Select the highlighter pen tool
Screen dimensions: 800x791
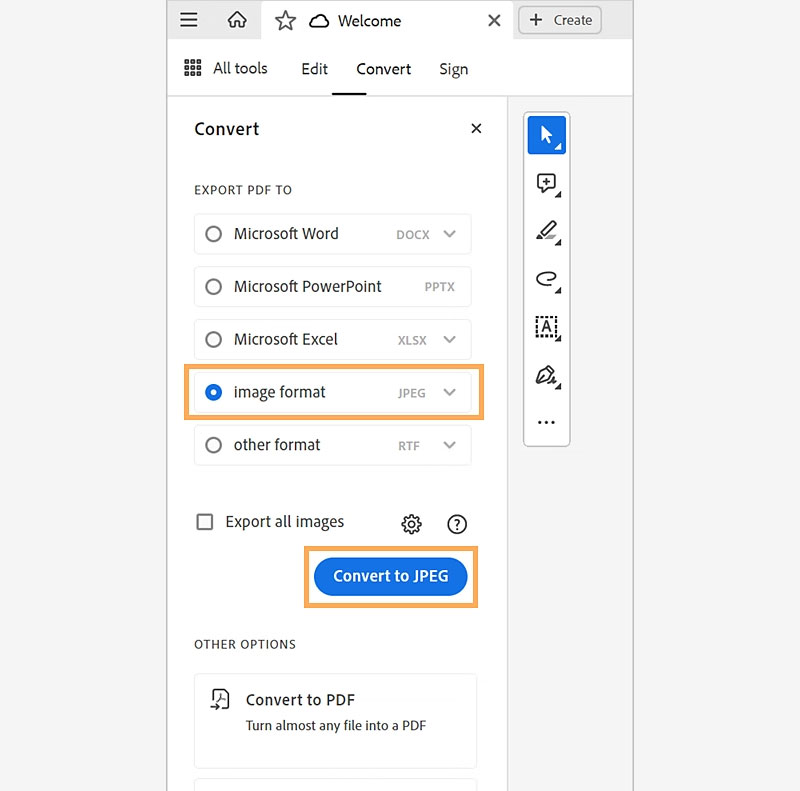pyautogui.click(x=546, y=231)
